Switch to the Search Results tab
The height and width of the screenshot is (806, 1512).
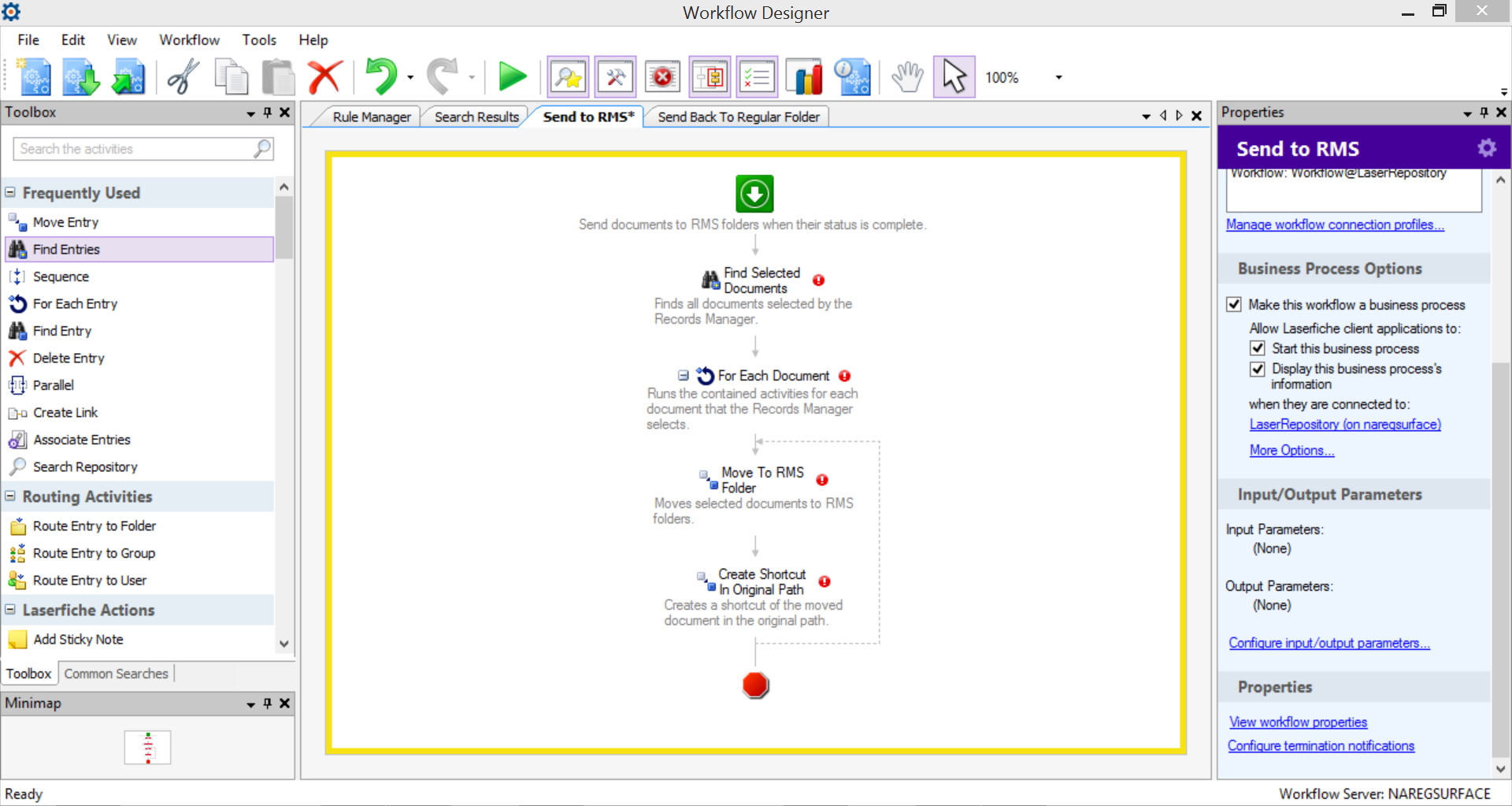pos(476,117)
